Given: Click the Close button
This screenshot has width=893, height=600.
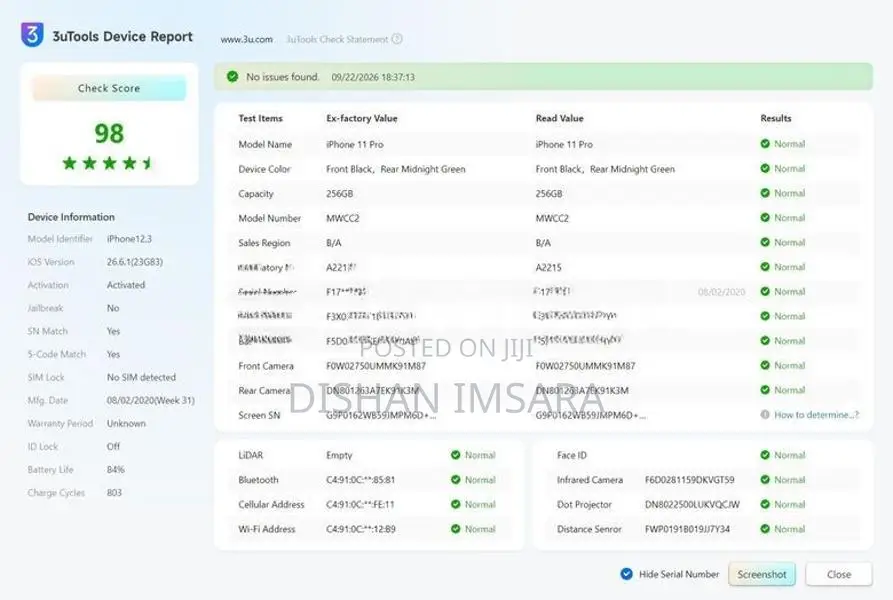Looking at the screenshot, I should coord(838,574).
